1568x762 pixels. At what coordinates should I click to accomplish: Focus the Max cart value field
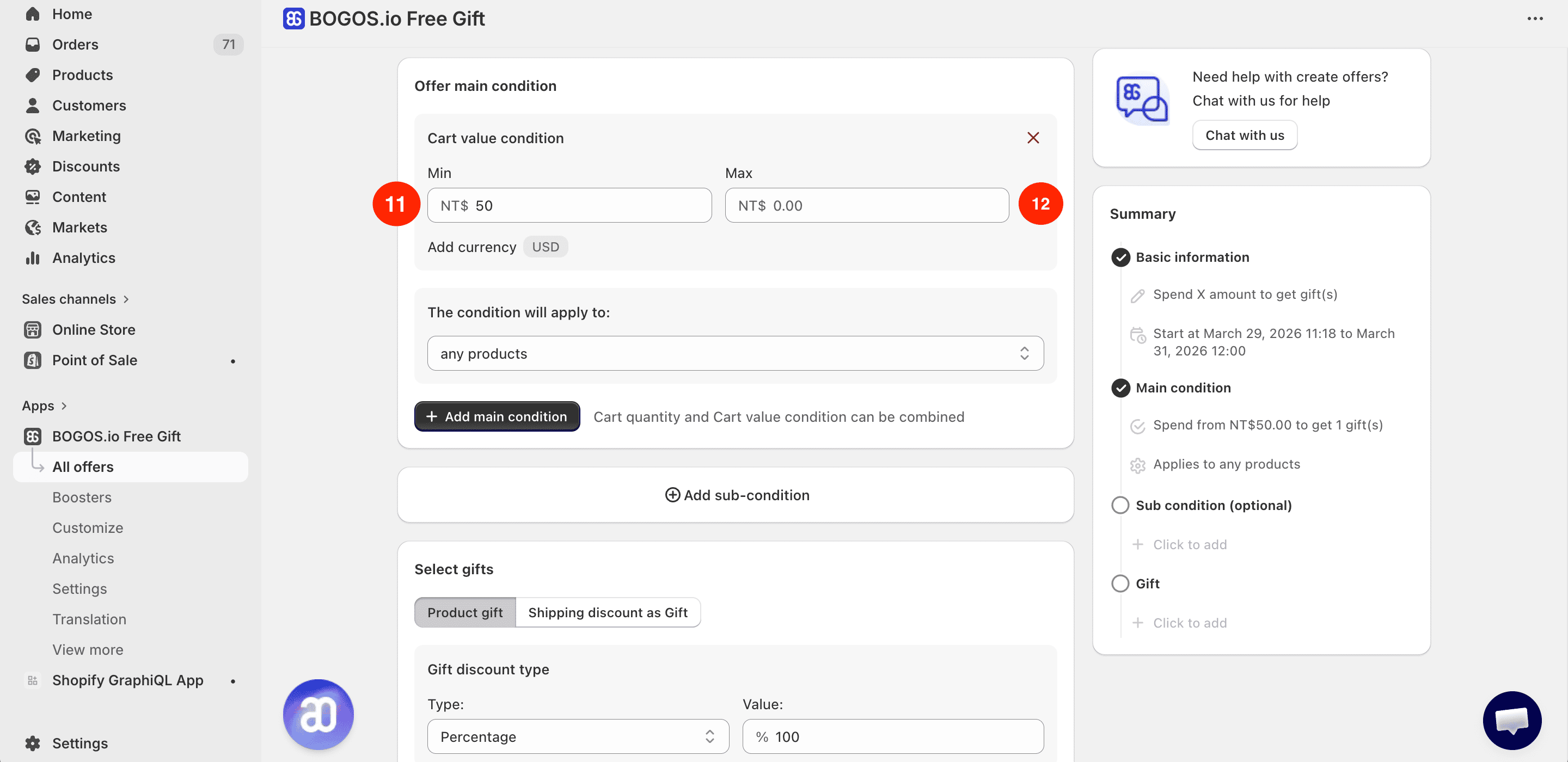point(867,205)
